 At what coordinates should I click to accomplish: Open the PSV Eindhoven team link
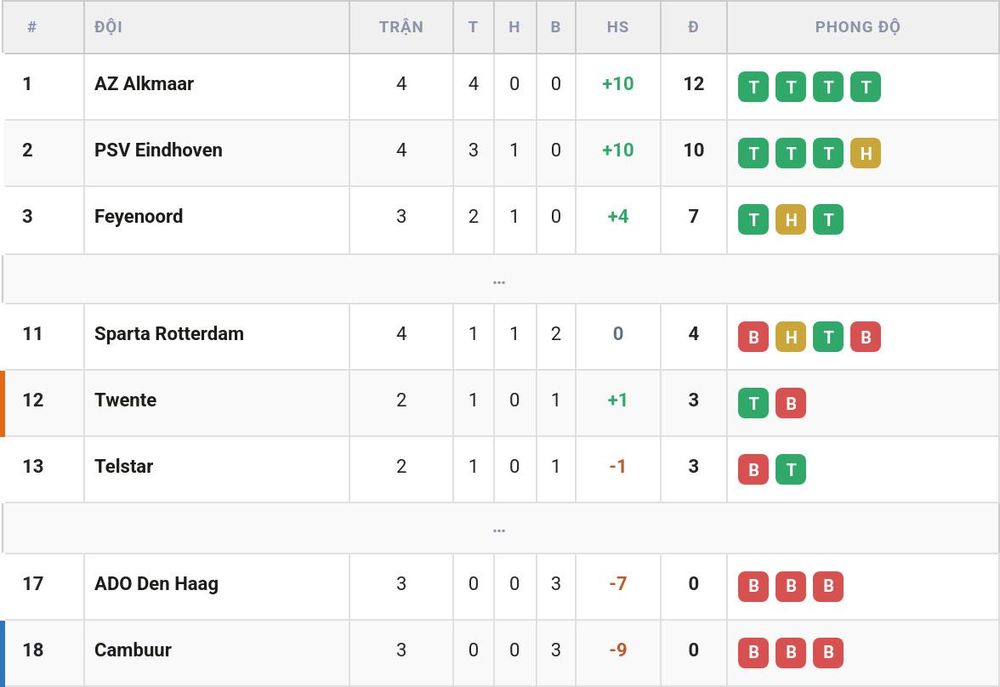point(158,150)
